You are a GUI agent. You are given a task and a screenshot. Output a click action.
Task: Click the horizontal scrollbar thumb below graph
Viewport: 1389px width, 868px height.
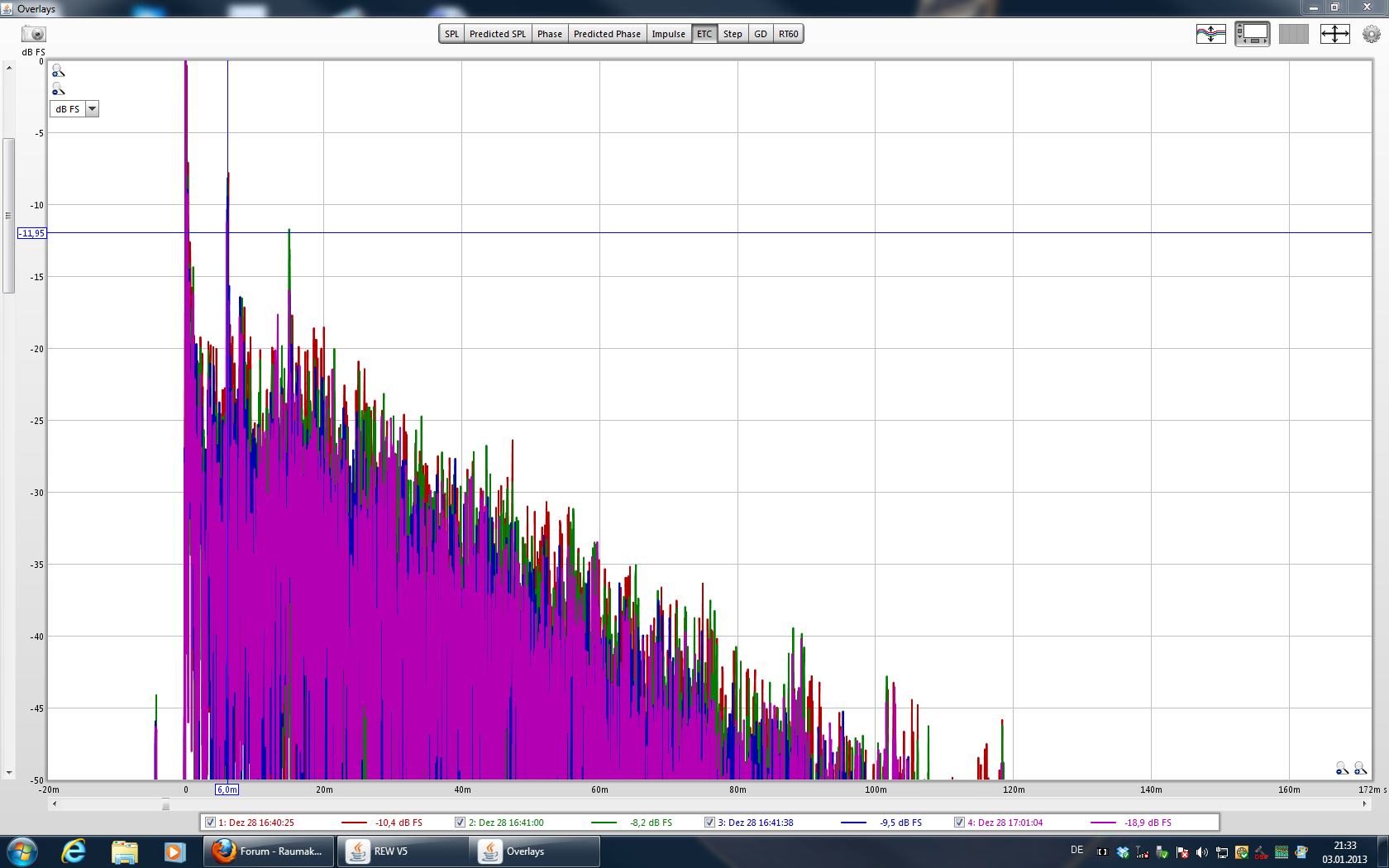[x=165, y=804]
